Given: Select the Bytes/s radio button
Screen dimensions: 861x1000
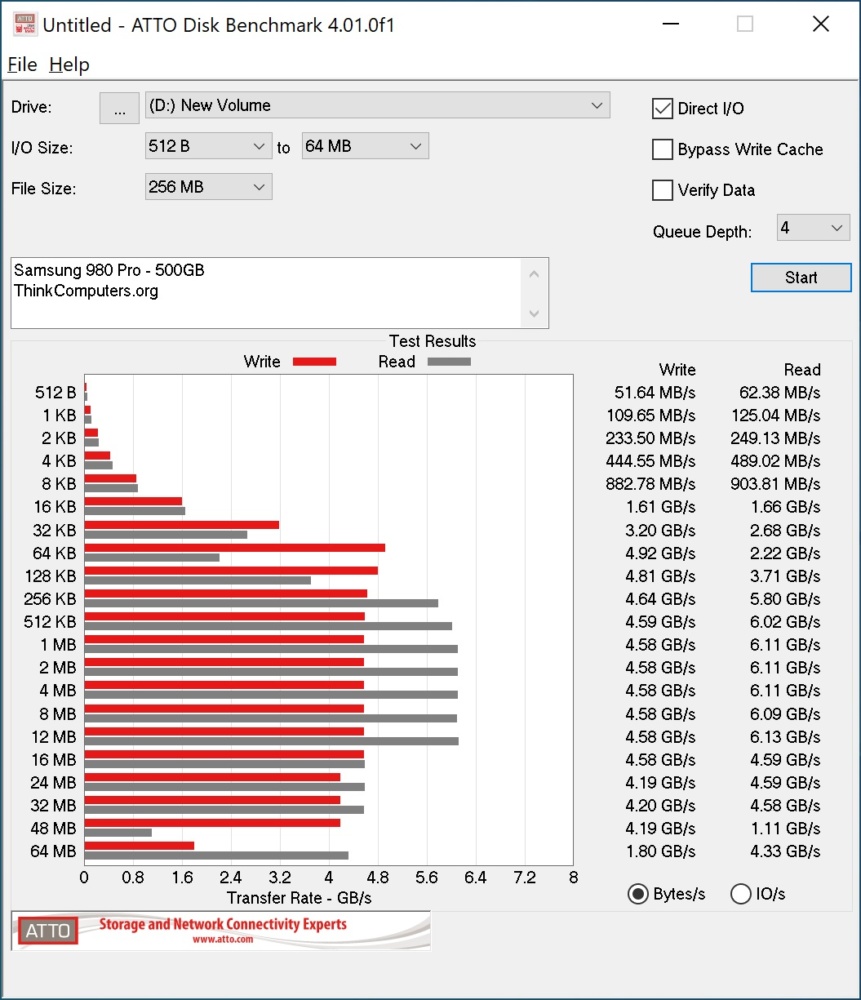Looking at the screenshot, I should 638,894.
